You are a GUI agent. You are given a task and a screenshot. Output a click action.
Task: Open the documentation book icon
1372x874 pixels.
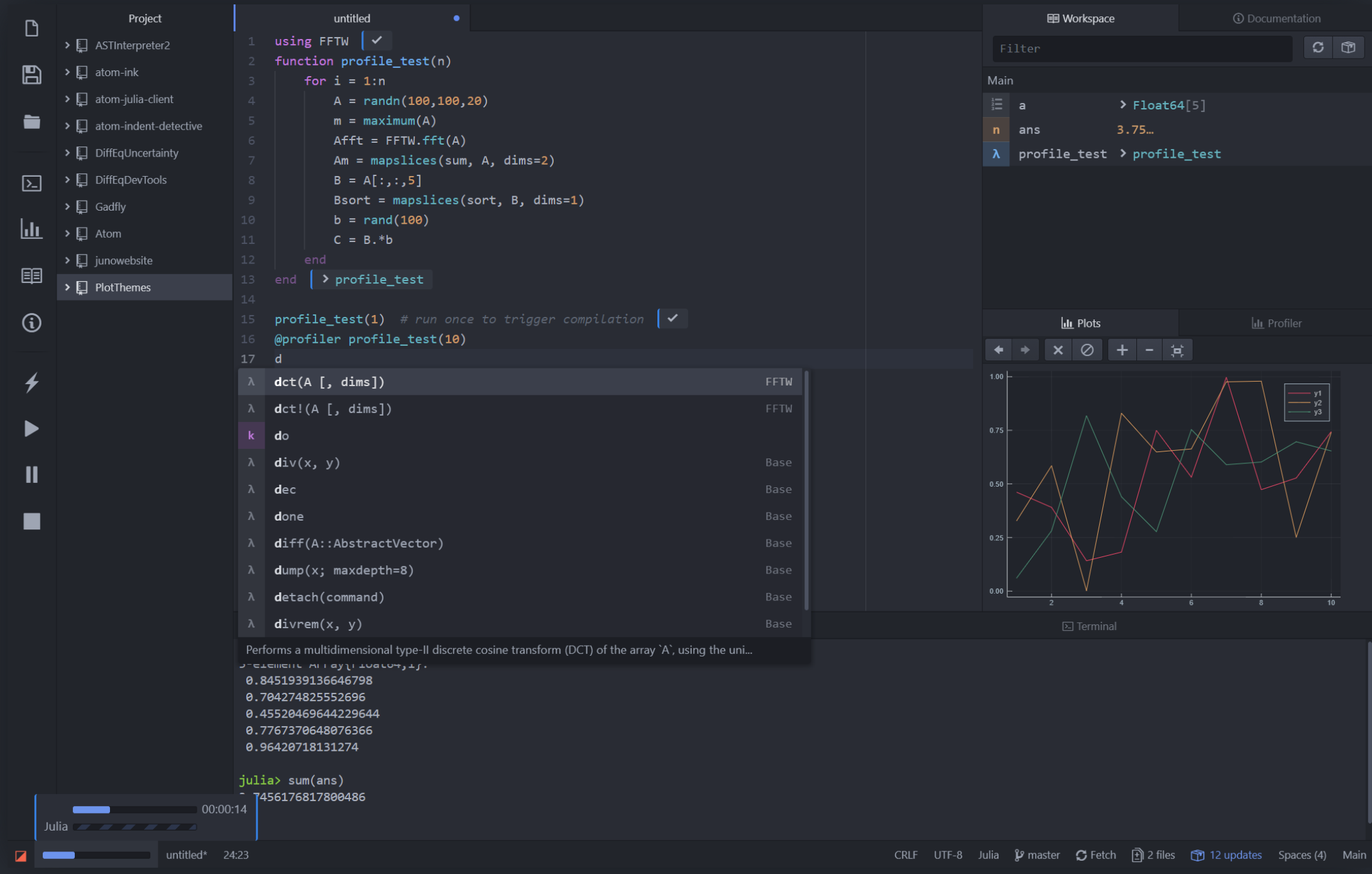(x=31, y=276)
